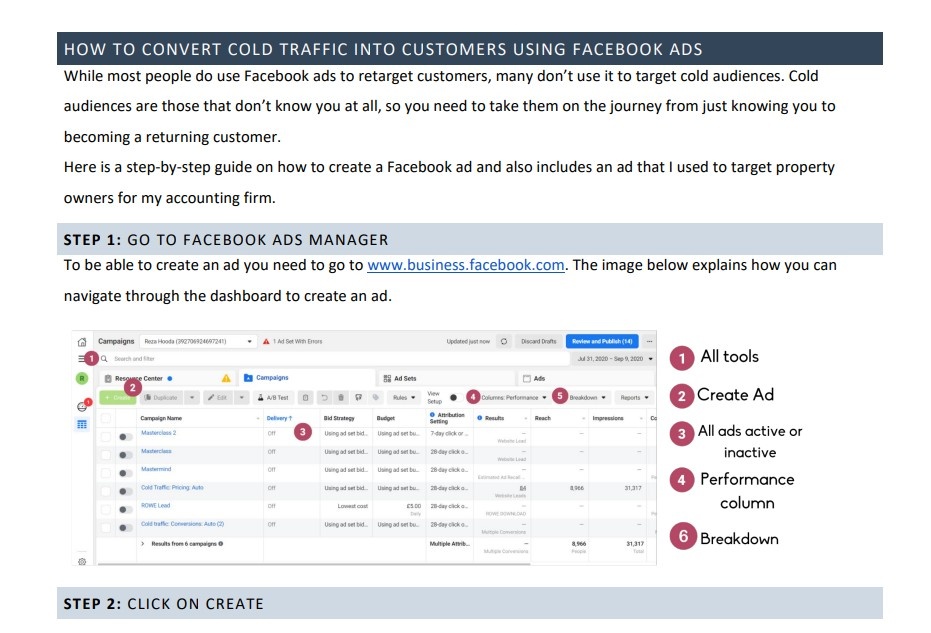Image resolution: width=931 pixels, height=633 pixels.
Task: Open the settings gear in left sidebar
Action: pos(82,561)
